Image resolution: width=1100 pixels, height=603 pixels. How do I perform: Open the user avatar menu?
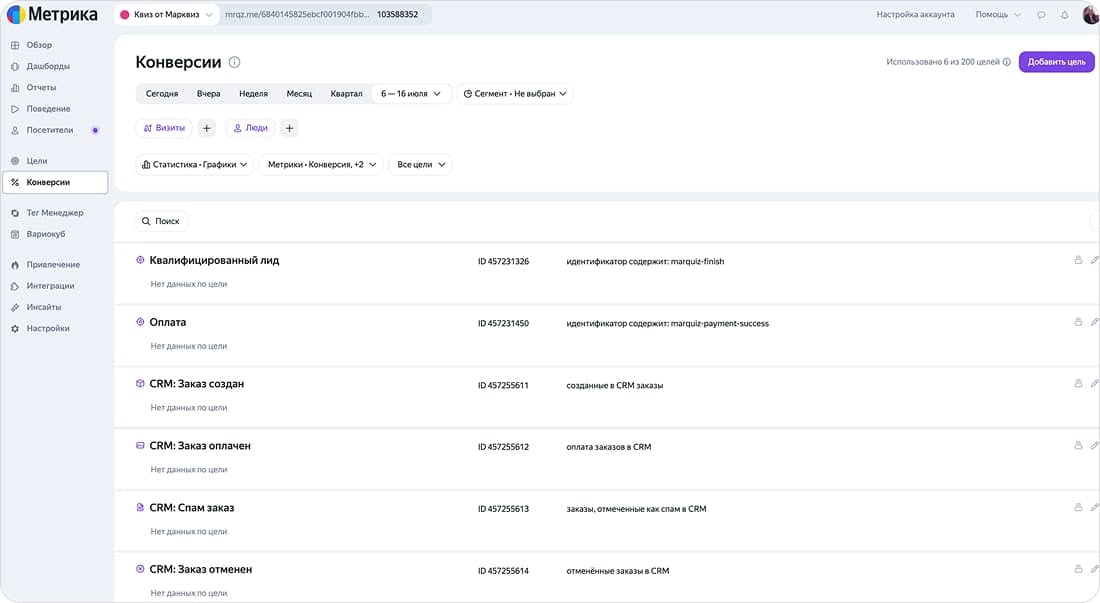tap(1092, 14)
